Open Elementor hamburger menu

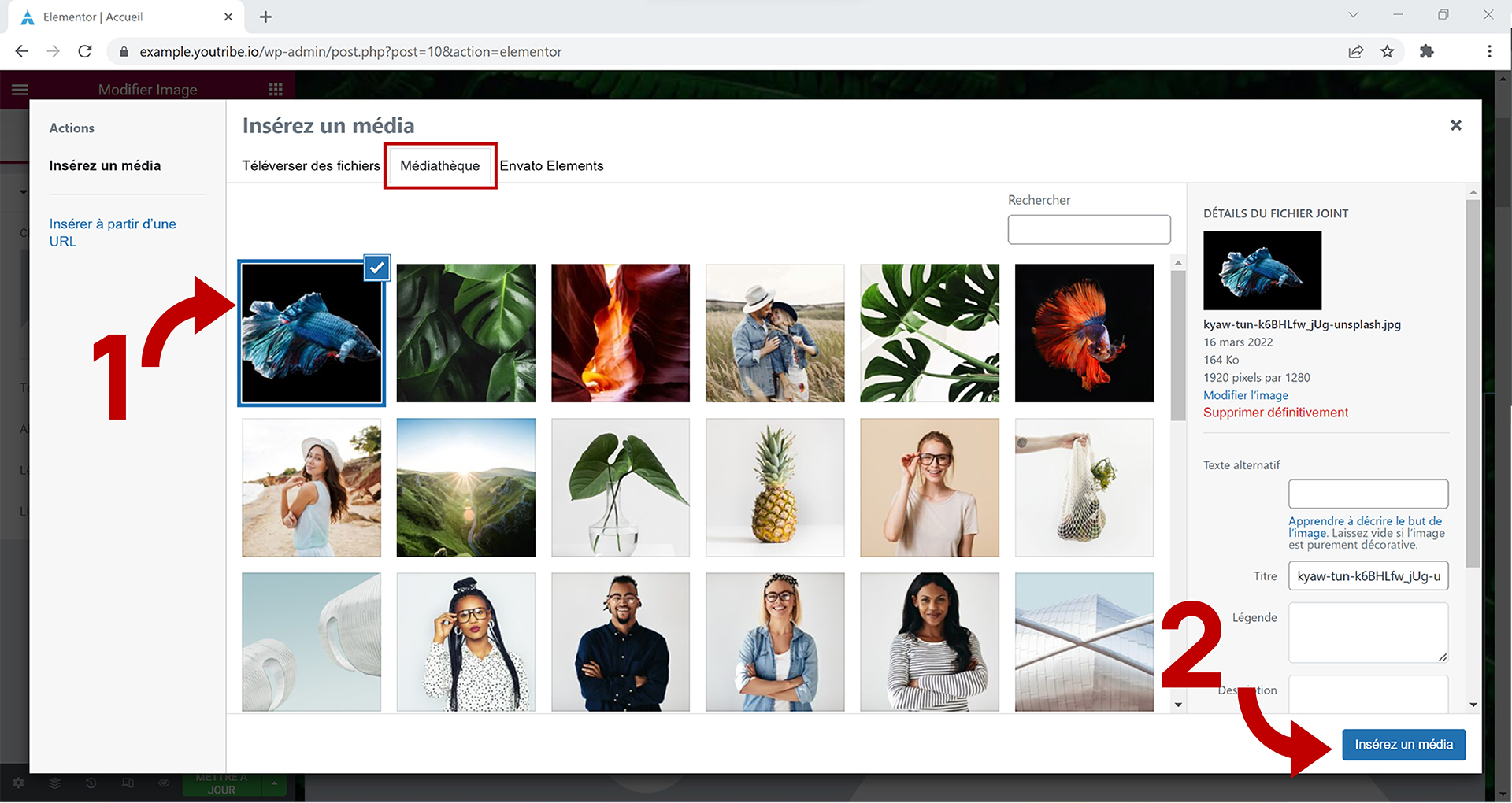[20, 90]
